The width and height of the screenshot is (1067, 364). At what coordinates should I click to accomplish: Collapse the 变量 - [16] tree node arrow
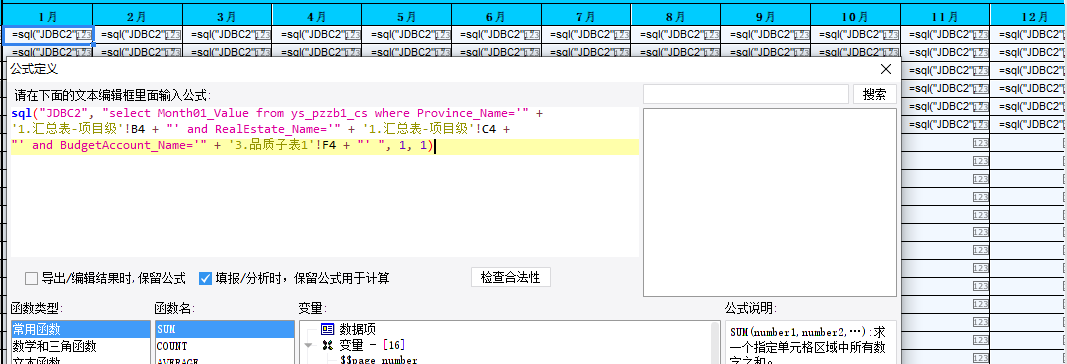[308, 346]
